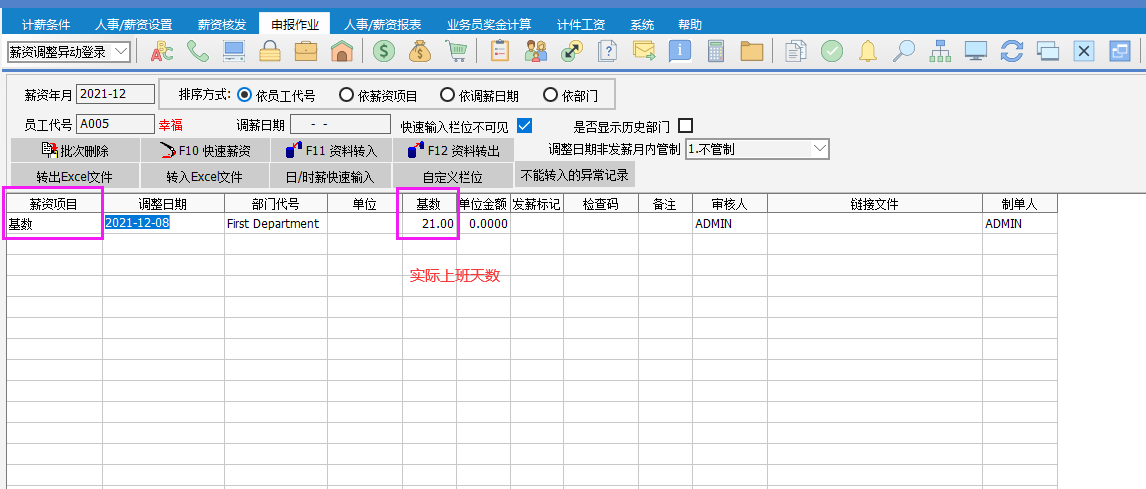The width and height of the screenshot is (1146, 489).
Task: Click the 2021-12-08 adjustment date cell
Action: pyautogui.click(x=163, y=224)
